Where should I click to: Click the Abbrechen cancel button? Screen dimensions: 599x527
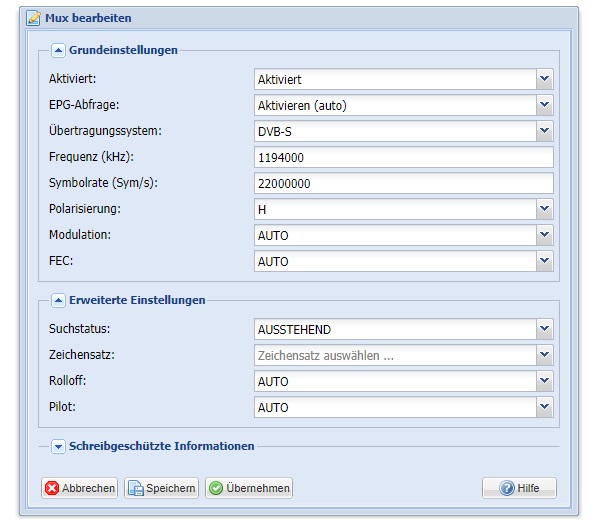tap(79, 488)
